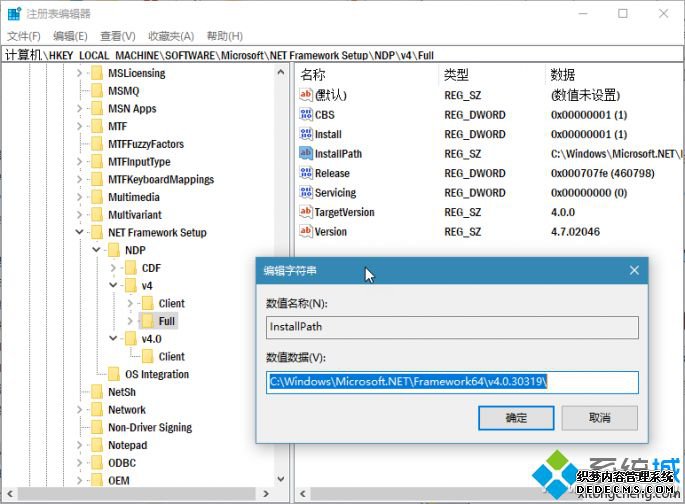685x504 pixels.
Task: Click the NetSh folder icon
Action: (97, 392)
